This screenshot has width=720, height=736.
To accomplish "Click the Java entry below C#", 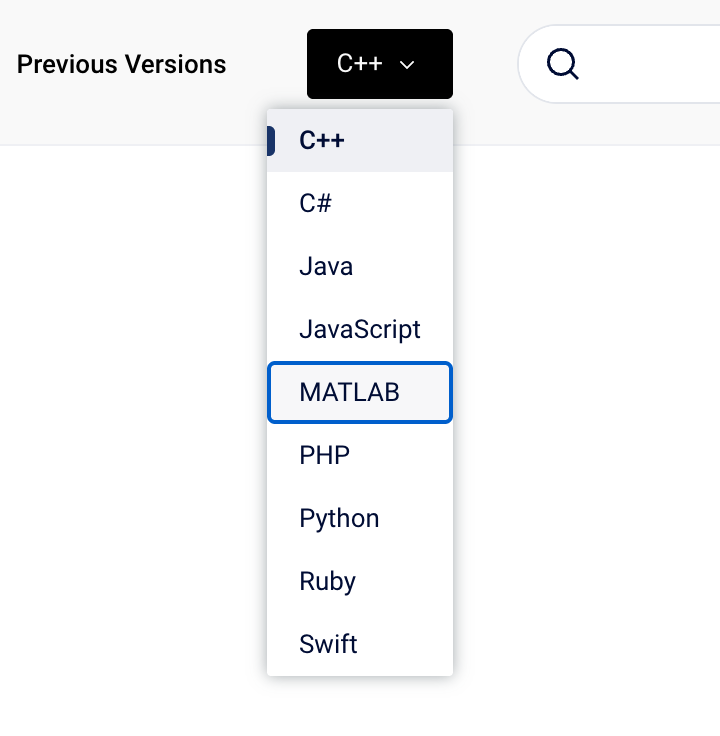I will point(326,267).
